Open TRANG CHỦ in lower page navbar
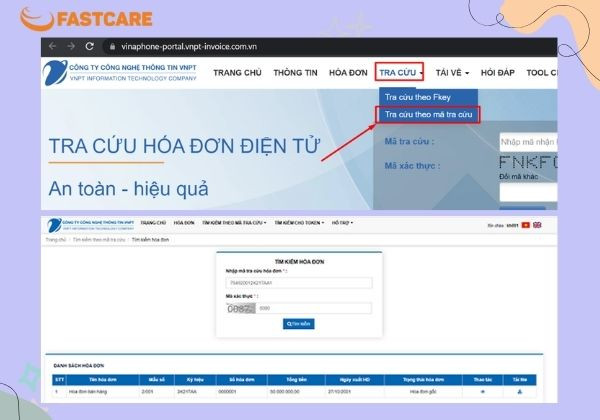 click(x=153, y=223)
